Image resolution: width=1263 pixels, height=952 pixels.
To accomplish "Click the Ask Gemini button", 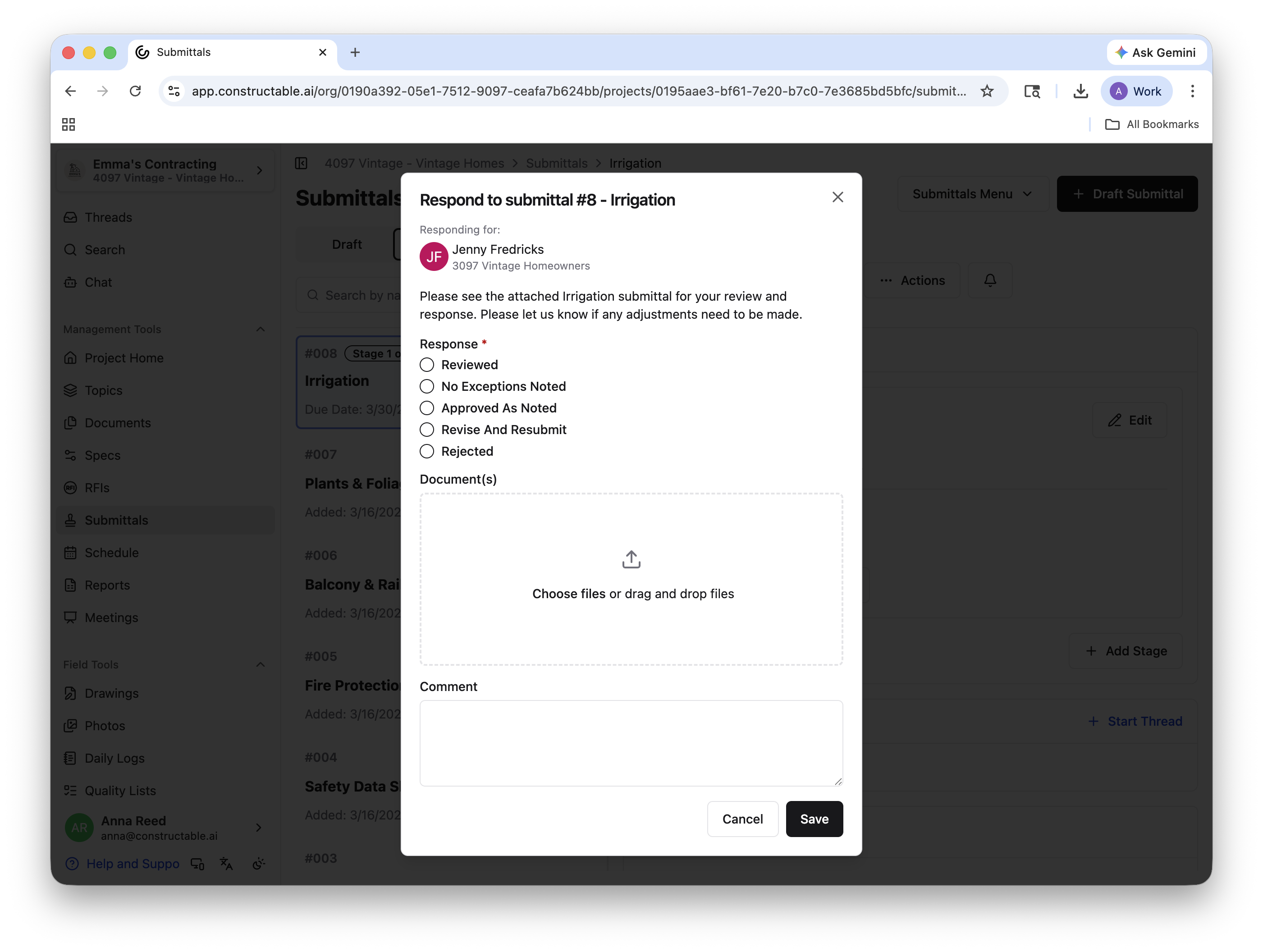I will (1156, 53).
